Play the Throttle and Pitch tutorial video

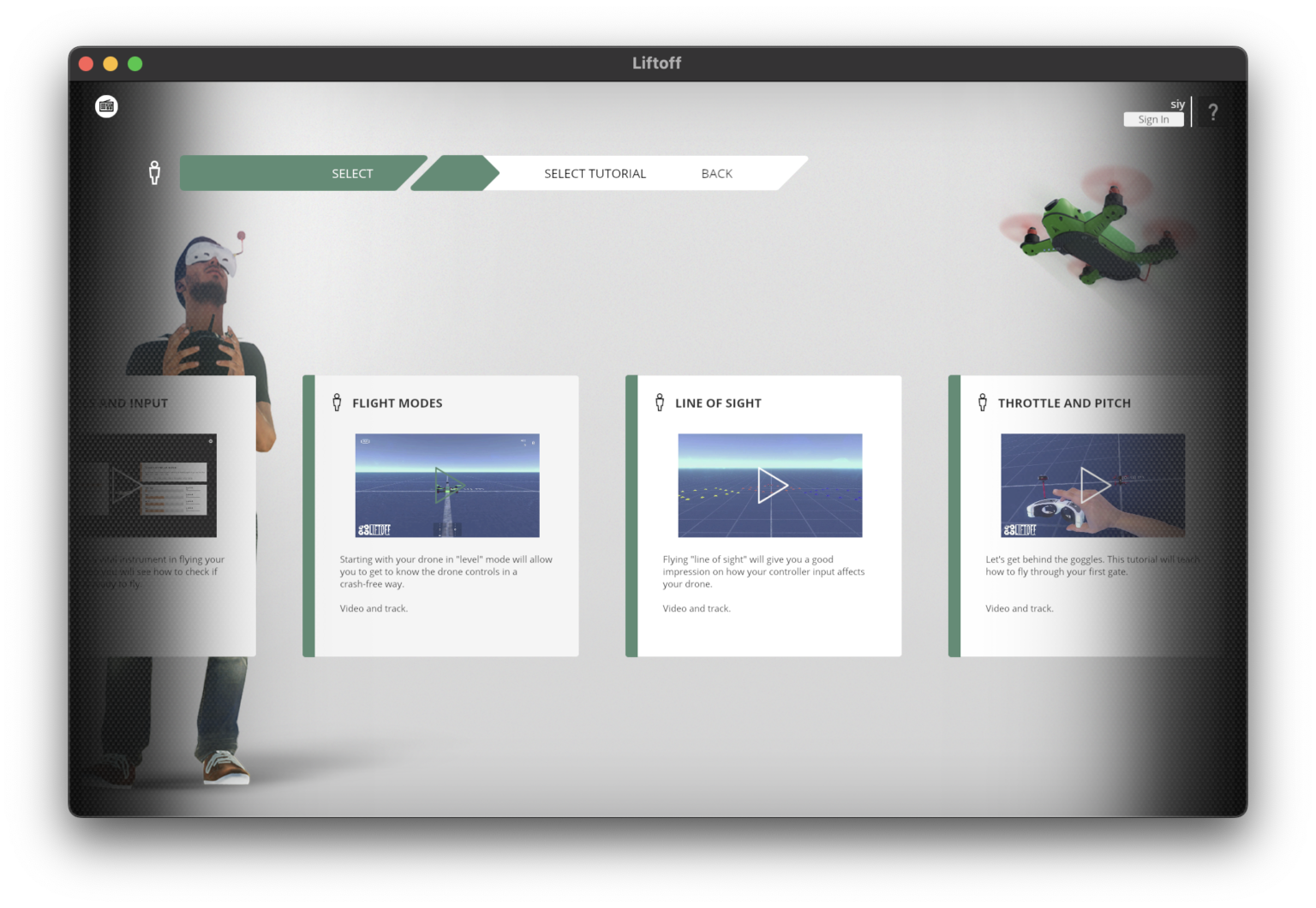(x=1093, y=485)
